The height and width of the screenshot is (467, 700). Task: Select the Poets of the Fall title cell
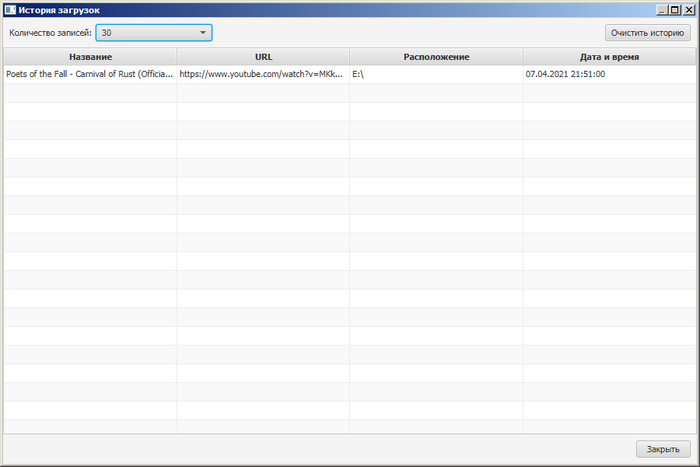click(90, 74)
